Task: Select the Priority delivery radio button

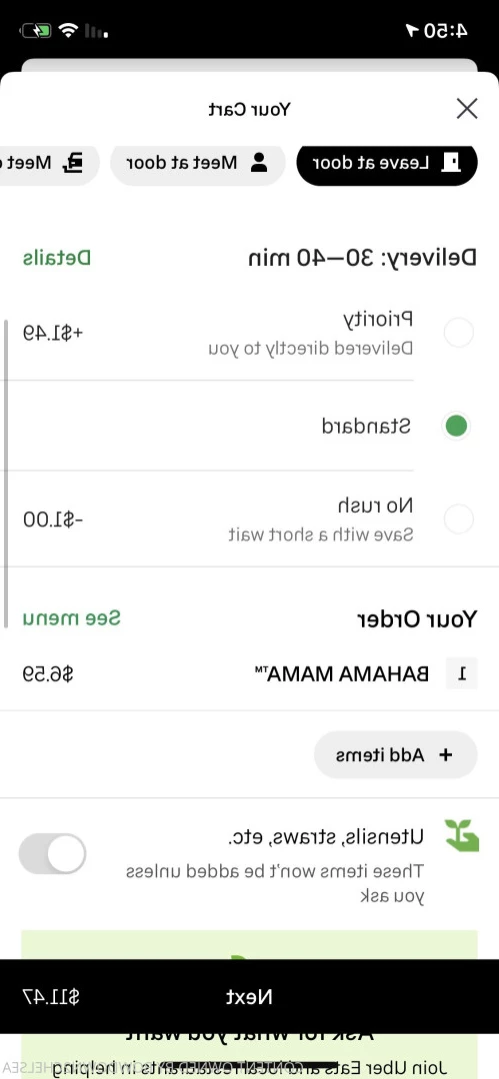Action: pyautogui.click(x=458, y=333)
